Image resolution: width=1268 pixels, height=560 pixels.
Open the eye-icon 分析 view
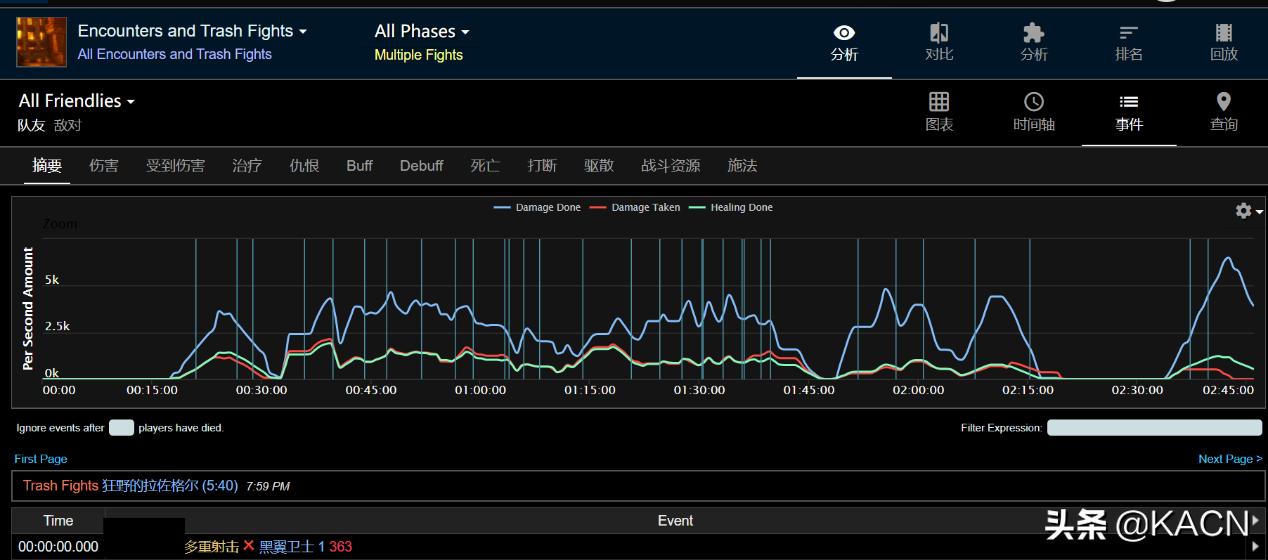click(844, 43)
